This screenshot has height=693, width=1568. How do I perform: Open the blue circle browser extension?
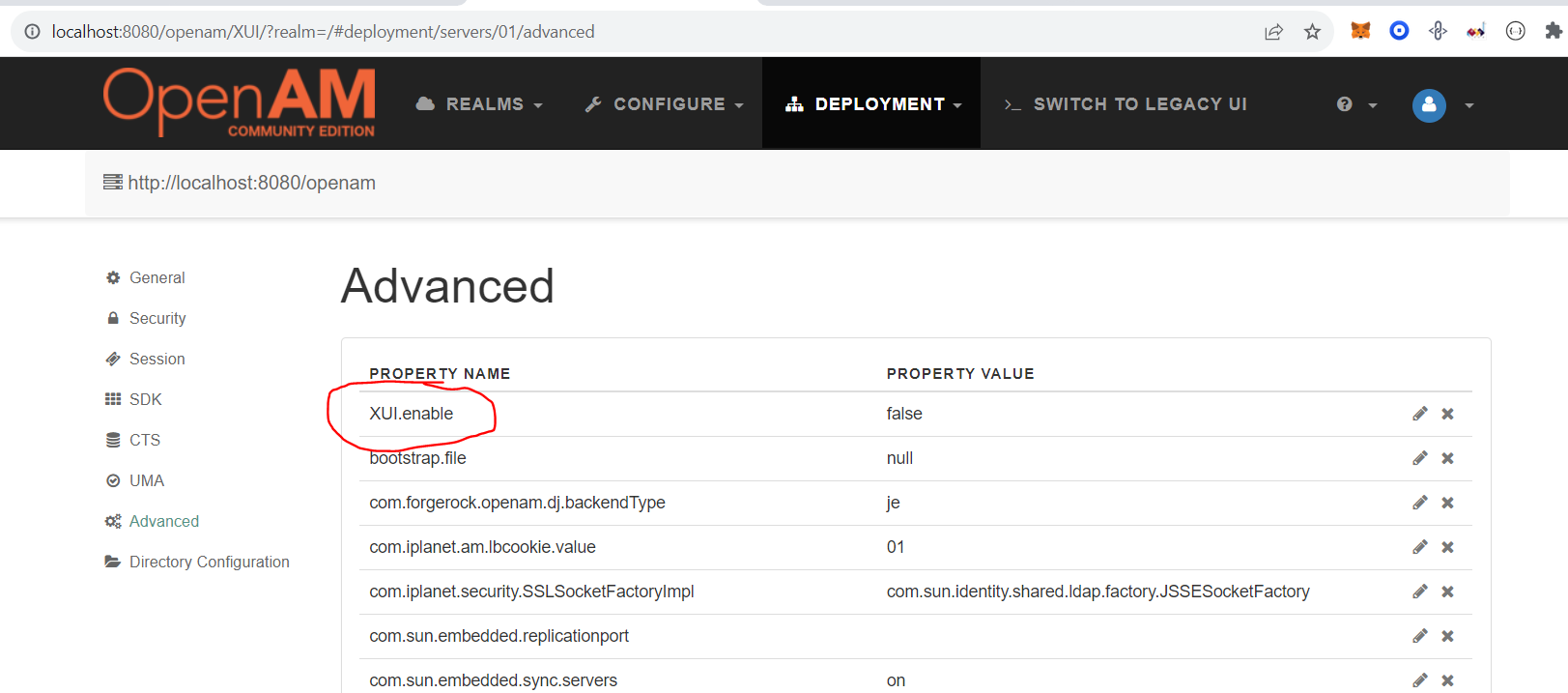click(1399, 31)
